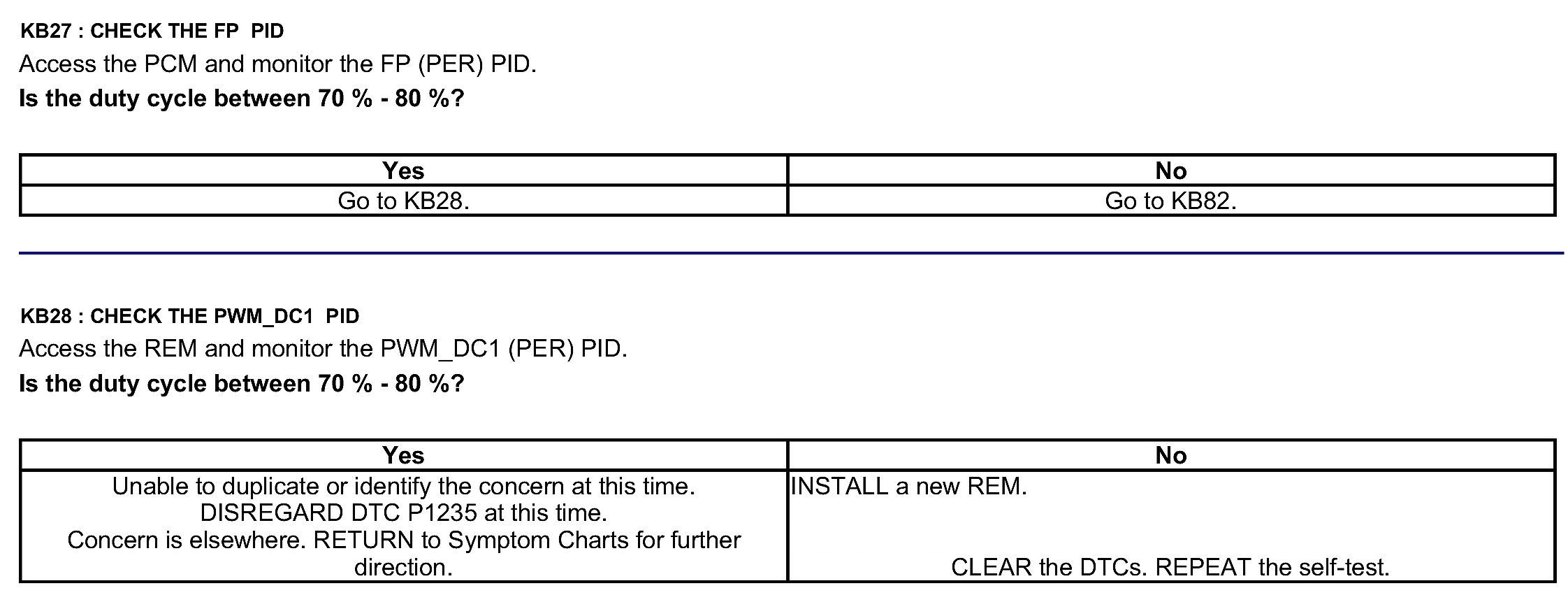The height and width of the screenshot is (602, 1568).
Task: Select the Yes header in the KB28 table
Action: 403,456
